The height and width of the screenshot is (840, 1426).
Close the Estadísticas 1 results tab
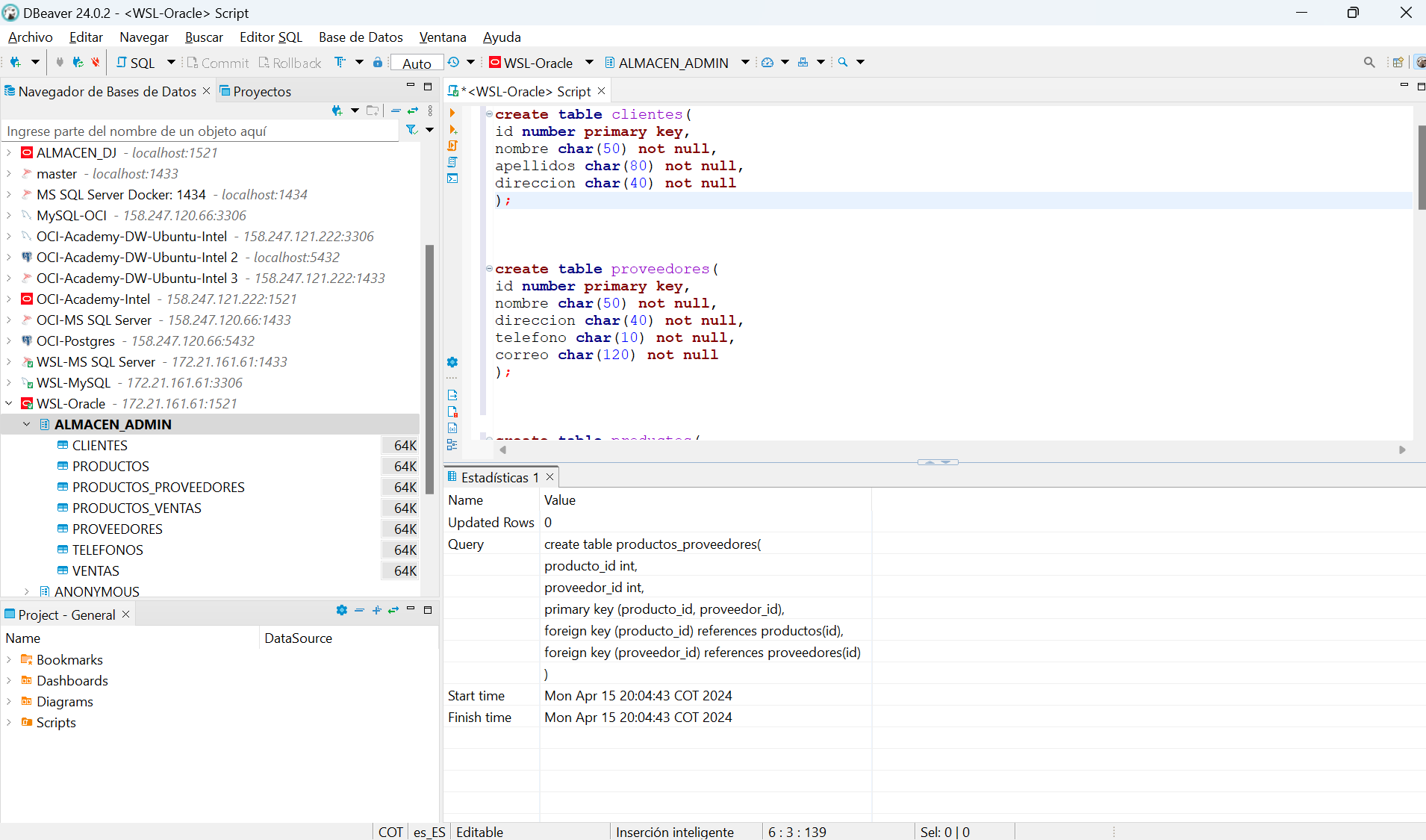550,476
